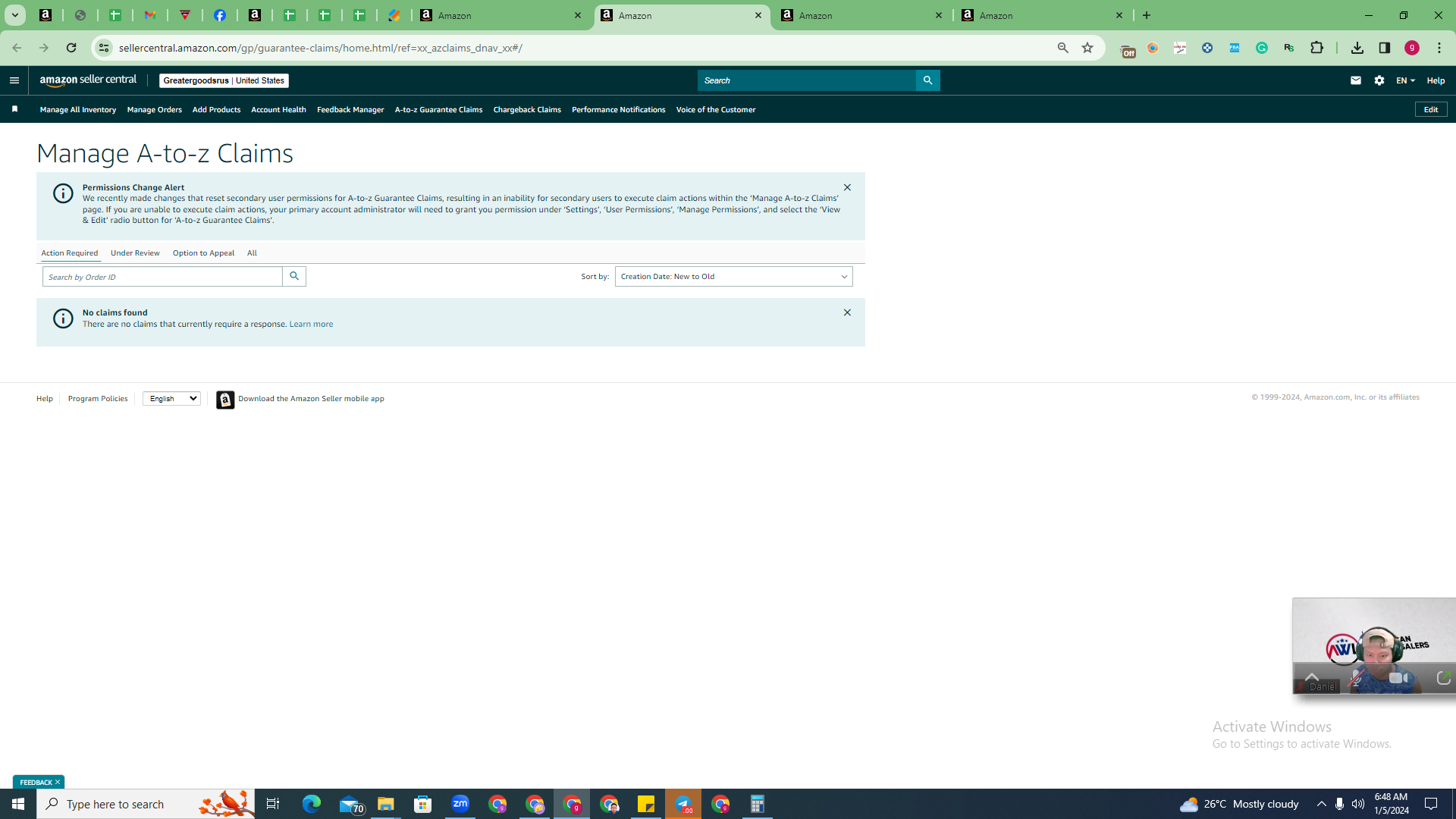Expand the Sort by dropdown
Viewport: 1456px width, 819px height.
coord(733,277)
